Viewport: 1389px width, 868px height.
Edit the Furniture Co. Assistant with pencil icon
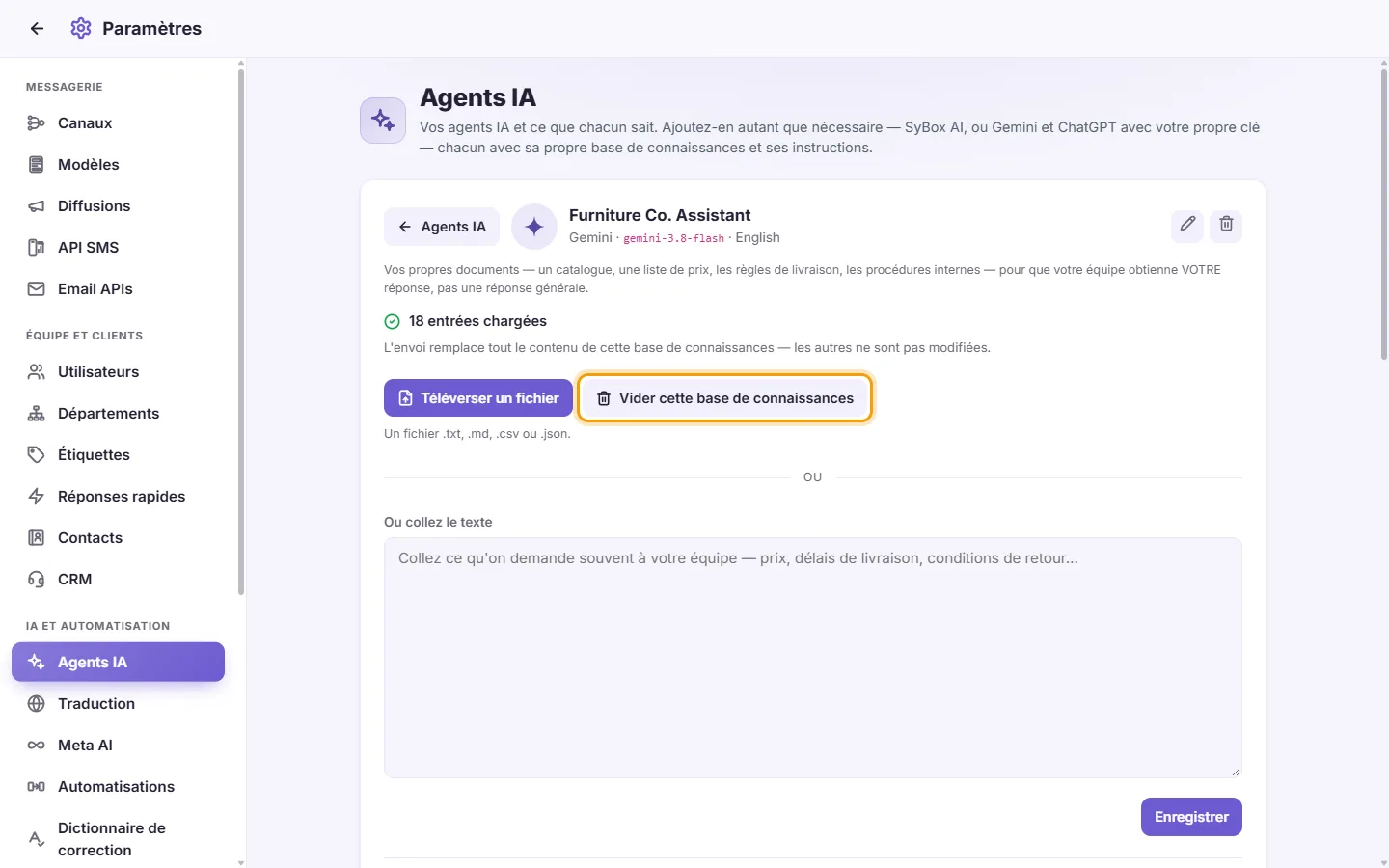(1187, 225)
